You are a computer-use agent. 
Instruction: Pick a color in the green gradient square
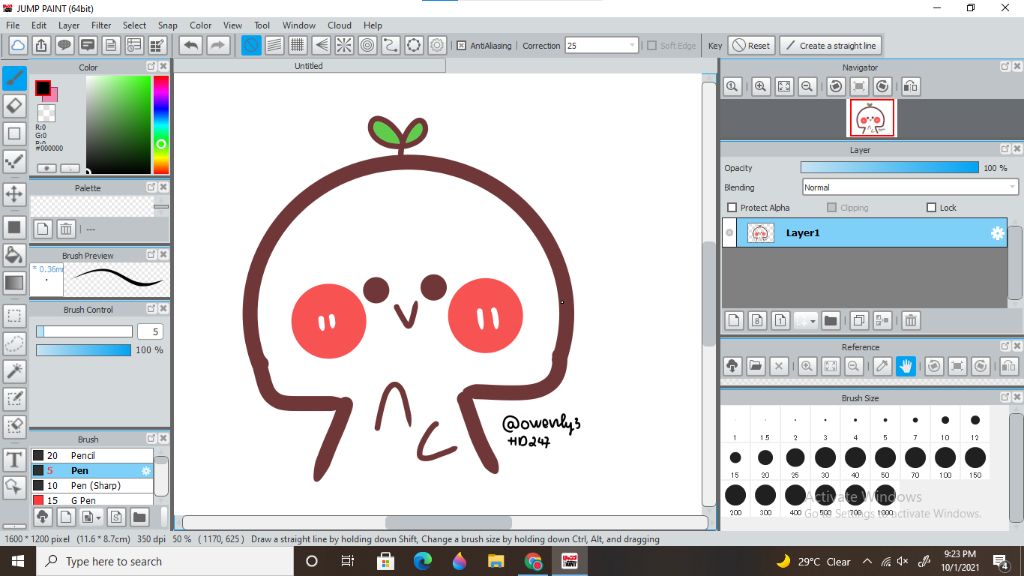(118, 125)
